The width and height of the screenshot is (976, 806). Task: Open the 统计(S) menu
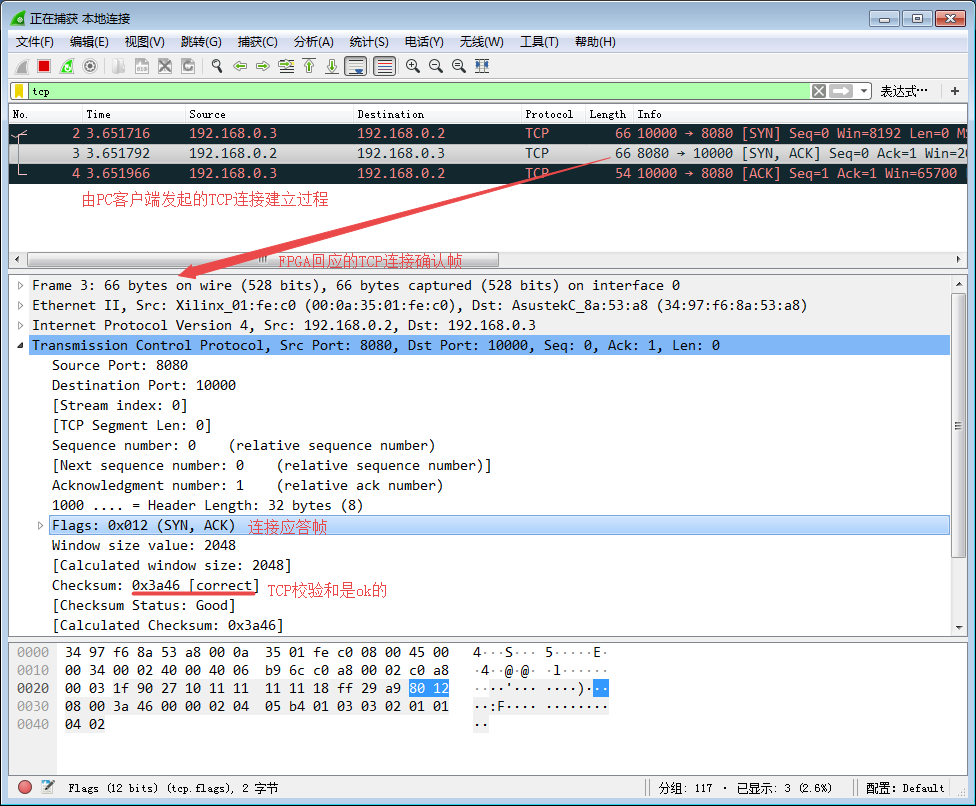click(x=368, y=41)
